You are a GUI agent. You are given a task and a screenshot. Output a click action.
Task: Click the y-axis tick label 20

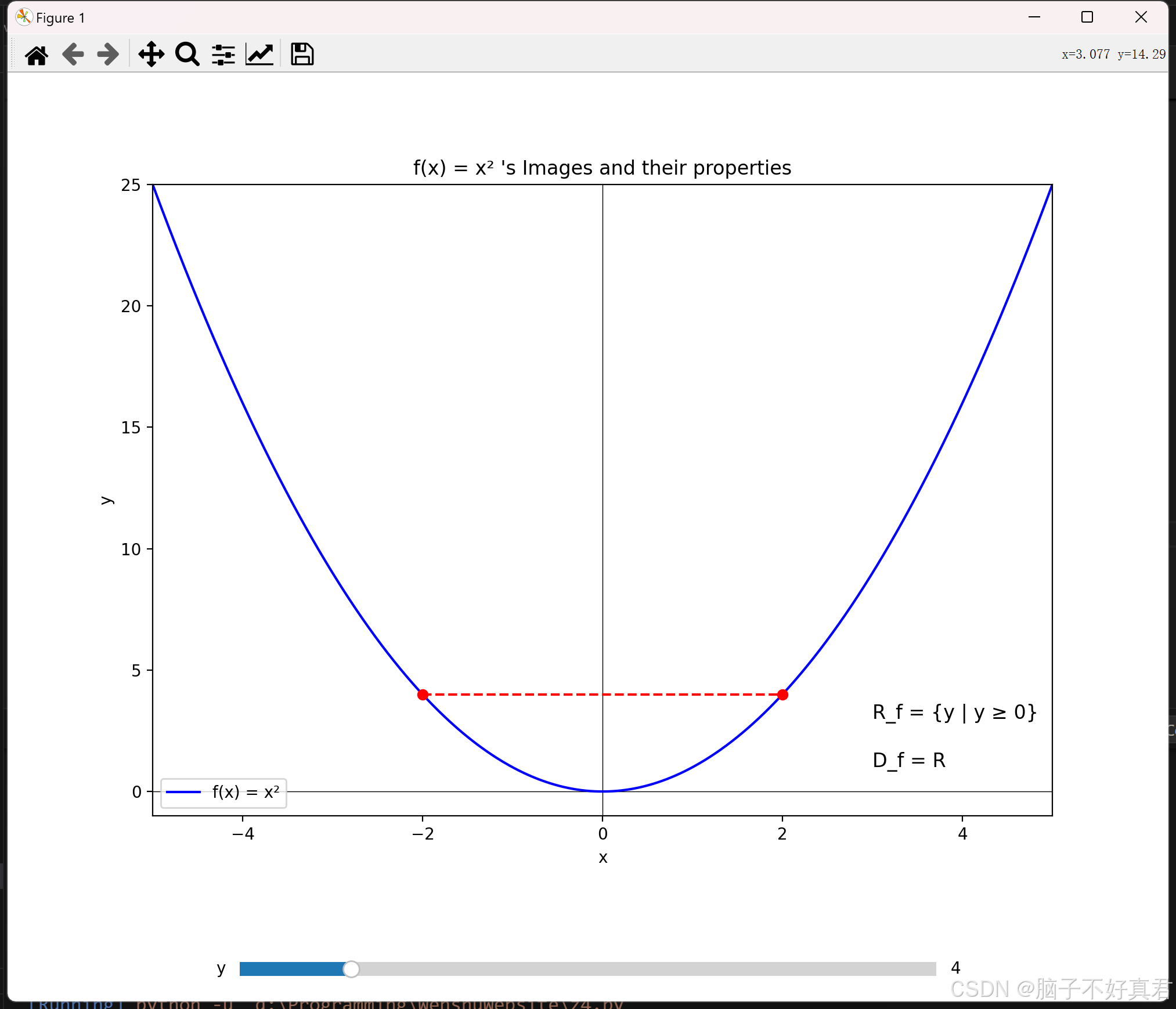click(131, 306)
